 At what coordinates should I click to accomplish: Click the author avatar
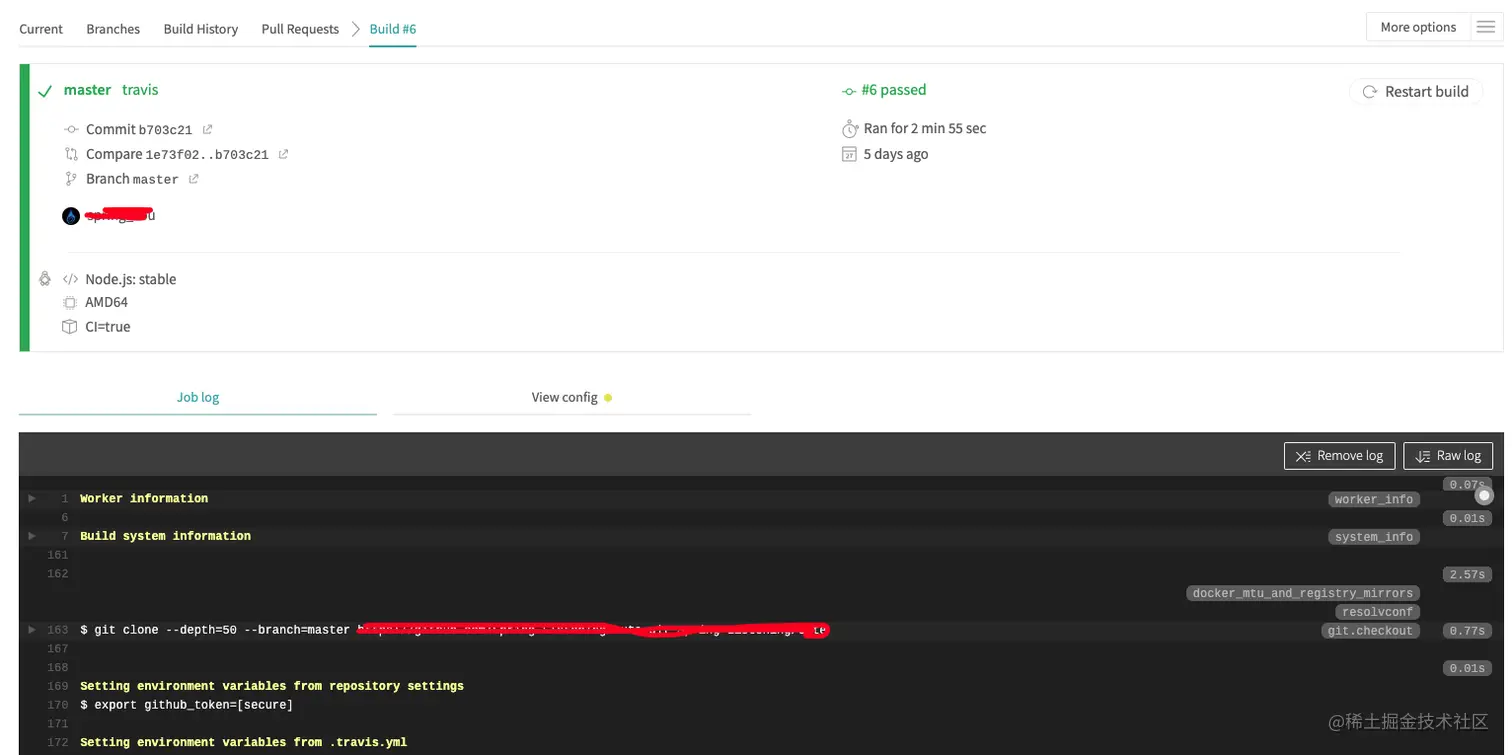coord(71,216)
